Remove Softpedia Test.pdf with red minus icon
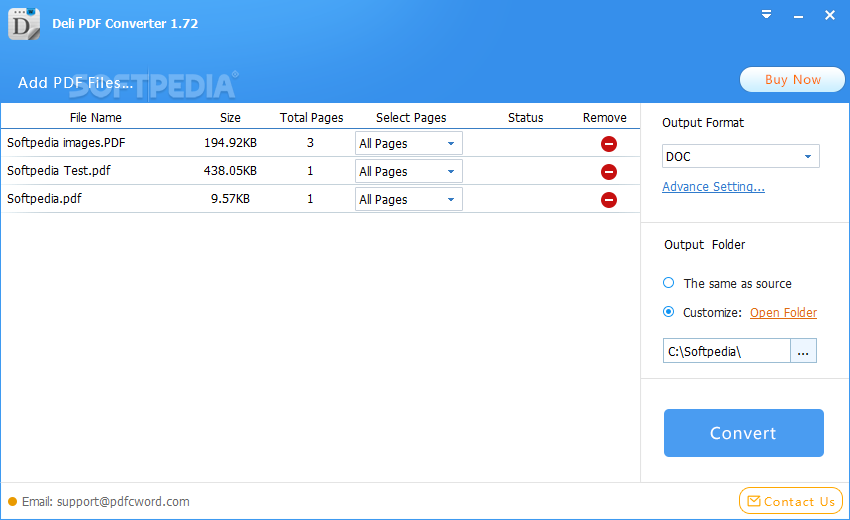 (609, 172)
